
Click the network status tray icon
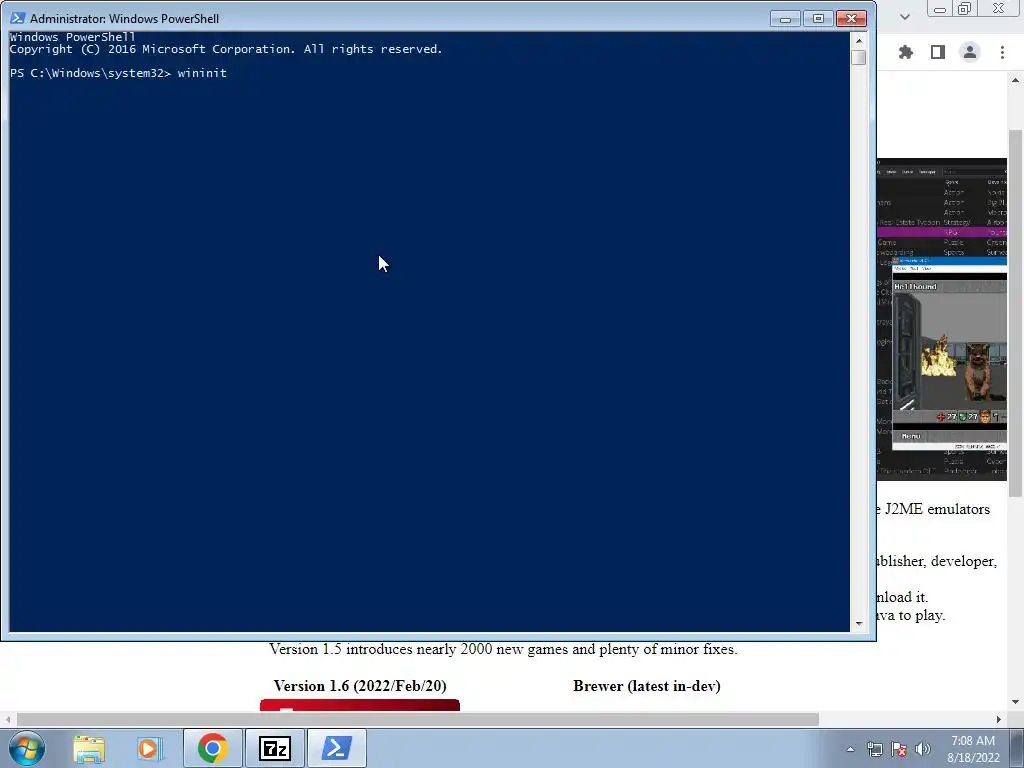[874, 749]
